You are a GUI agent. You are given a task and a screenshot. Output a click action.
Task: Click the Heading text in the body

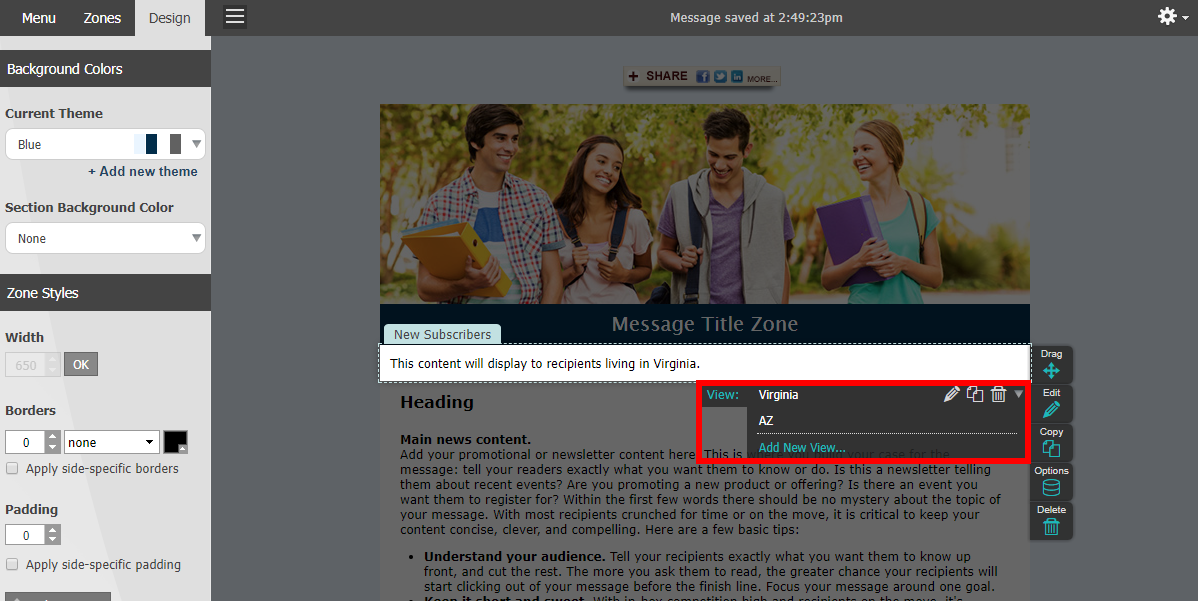click(436, 402)
